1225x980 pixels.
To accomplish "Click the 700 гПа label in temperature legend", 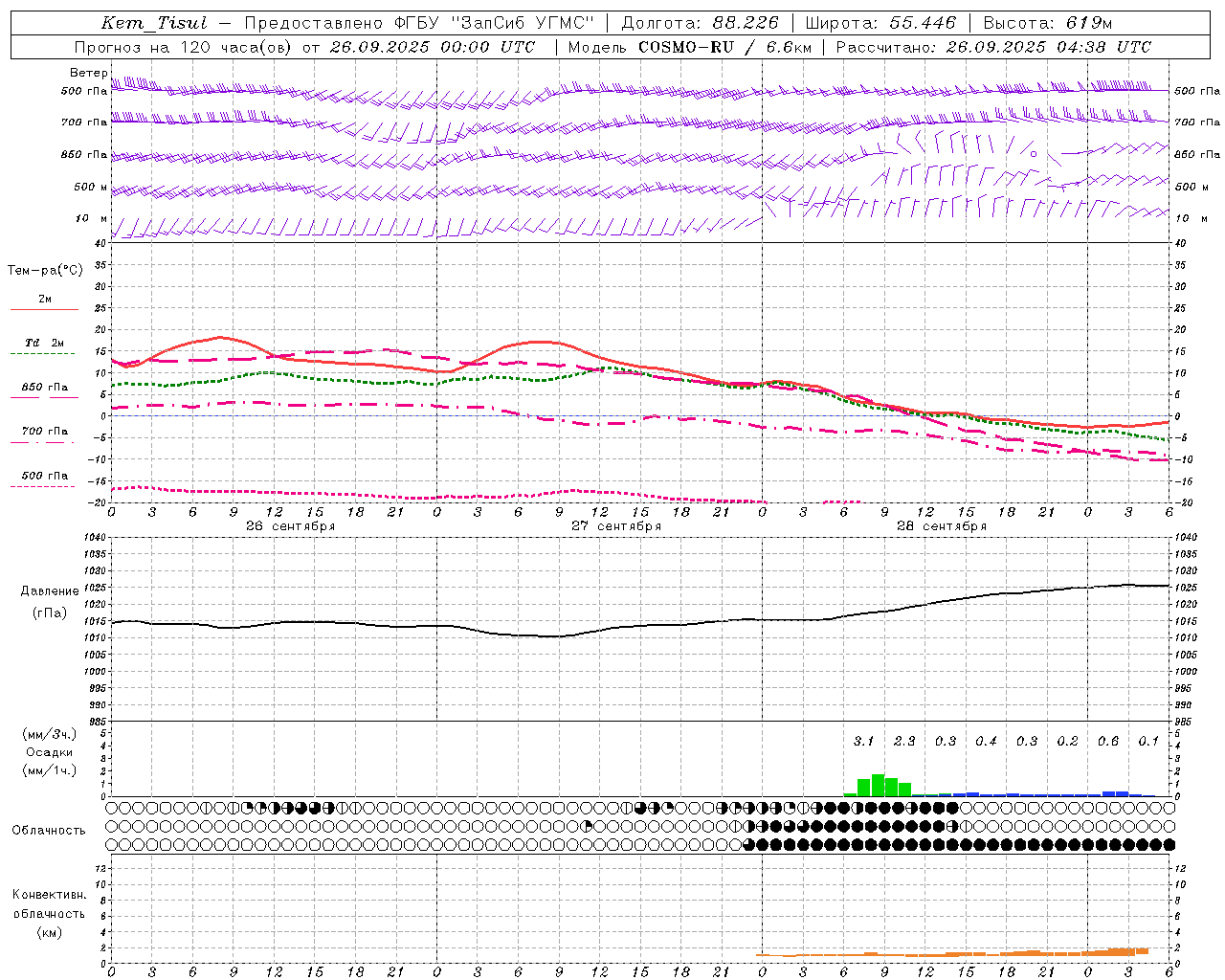I will pos(44,432).
